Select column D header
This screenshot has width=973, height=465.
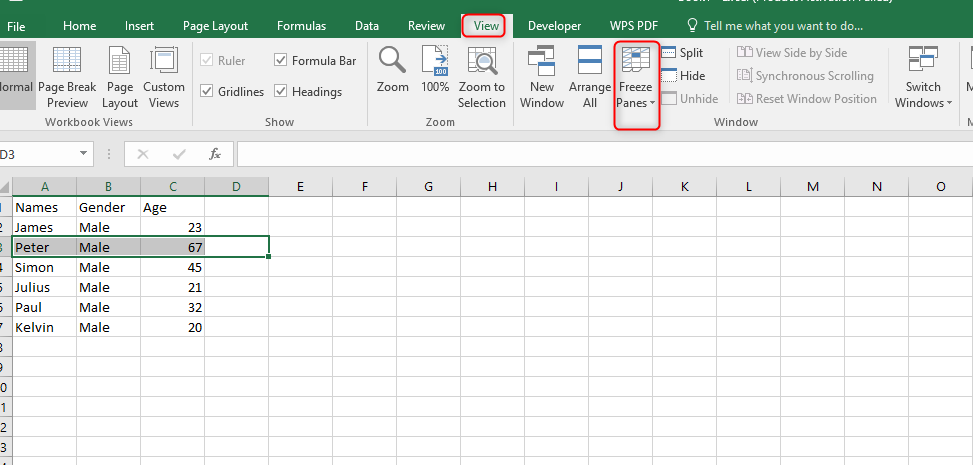tap(236, 186)
